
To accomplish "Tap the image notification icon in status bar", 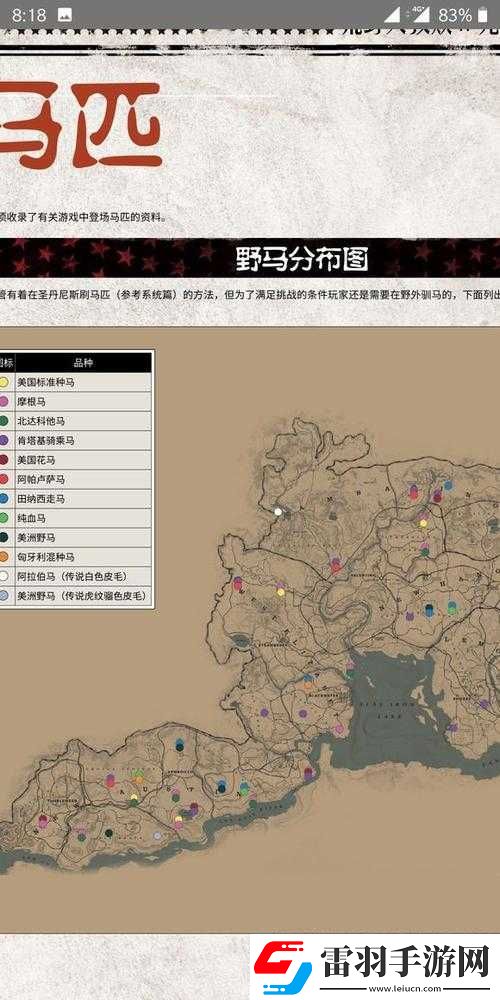I will [65, 15].
